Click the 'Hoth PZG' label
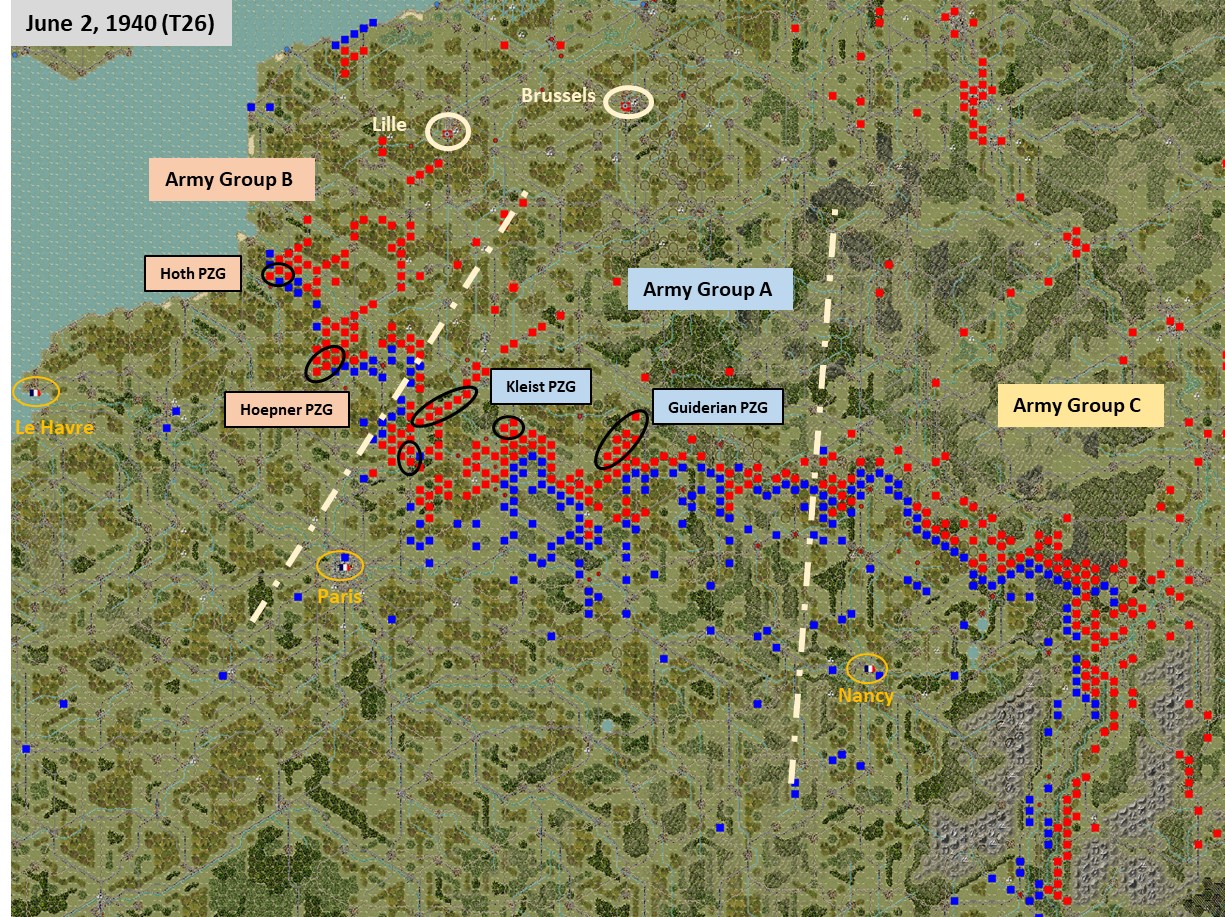Viewport: 1225px width, 917px height. pyautogui.click(x=193, y=273)
